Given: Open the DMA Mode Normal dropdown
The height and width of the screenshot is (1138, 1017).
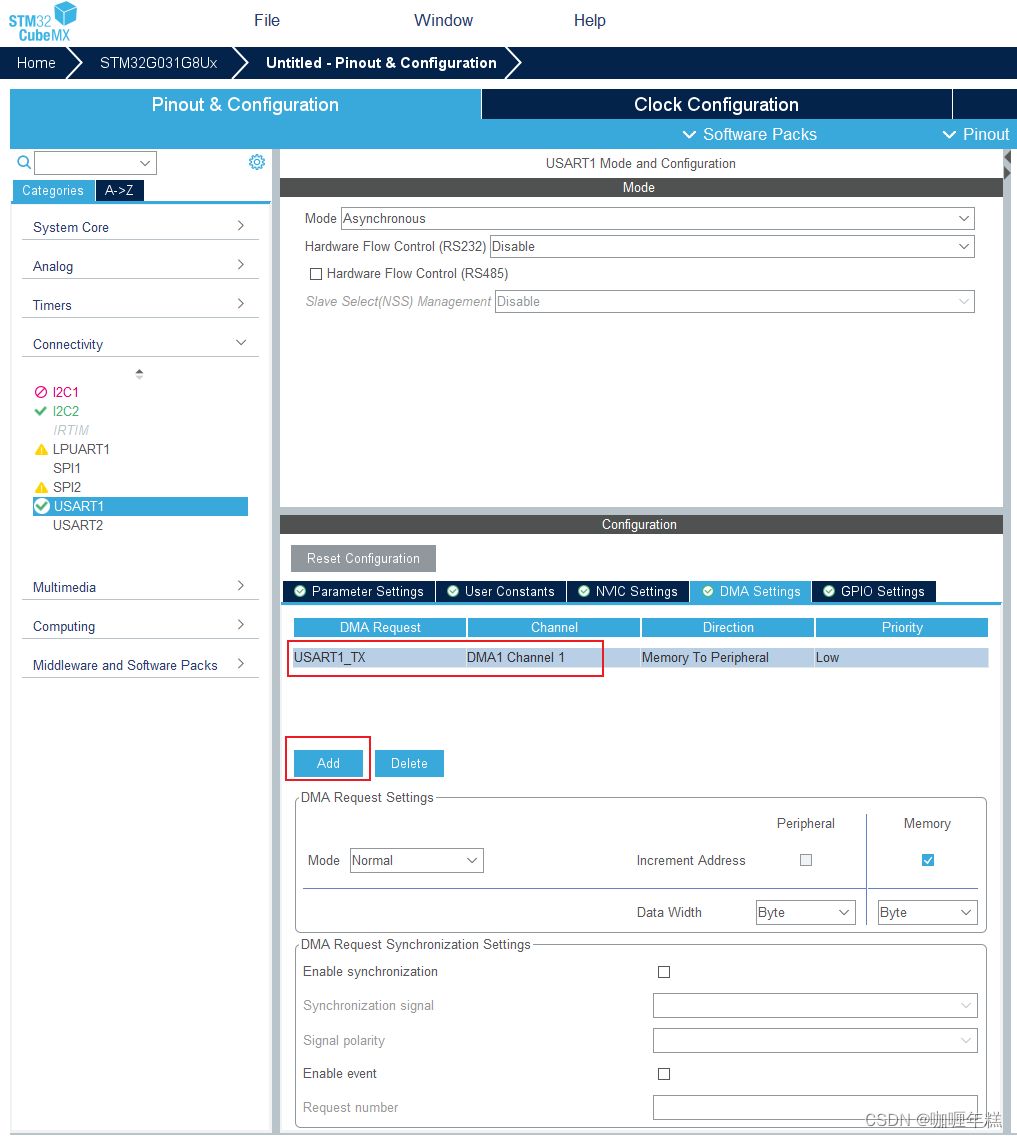Looking at the screenshot, I should coord(417,861).
